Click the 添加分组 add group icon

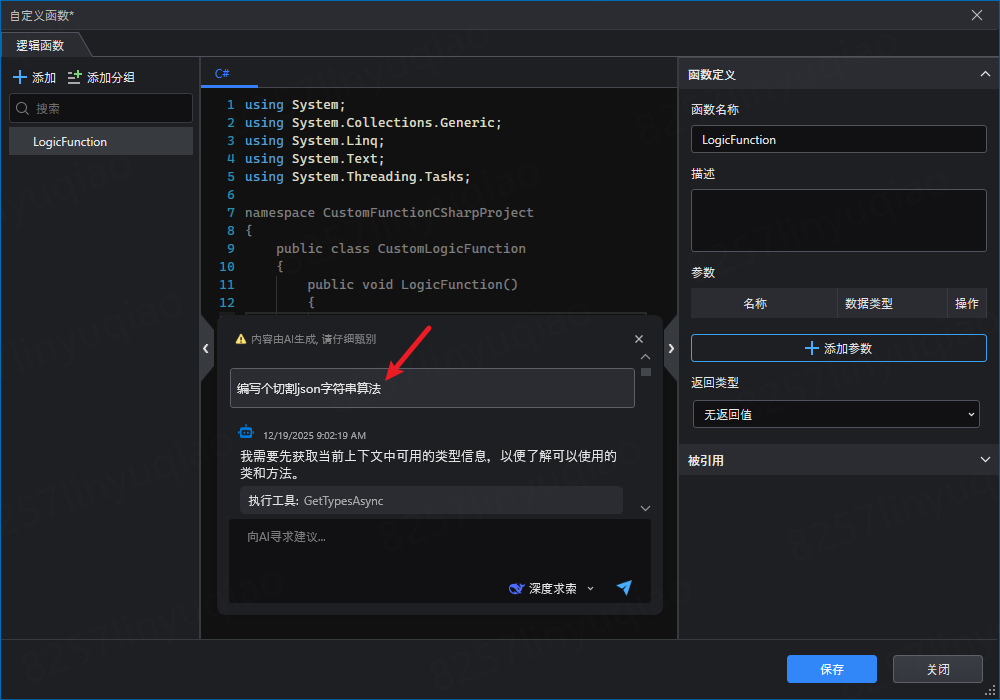click(74, 77)
